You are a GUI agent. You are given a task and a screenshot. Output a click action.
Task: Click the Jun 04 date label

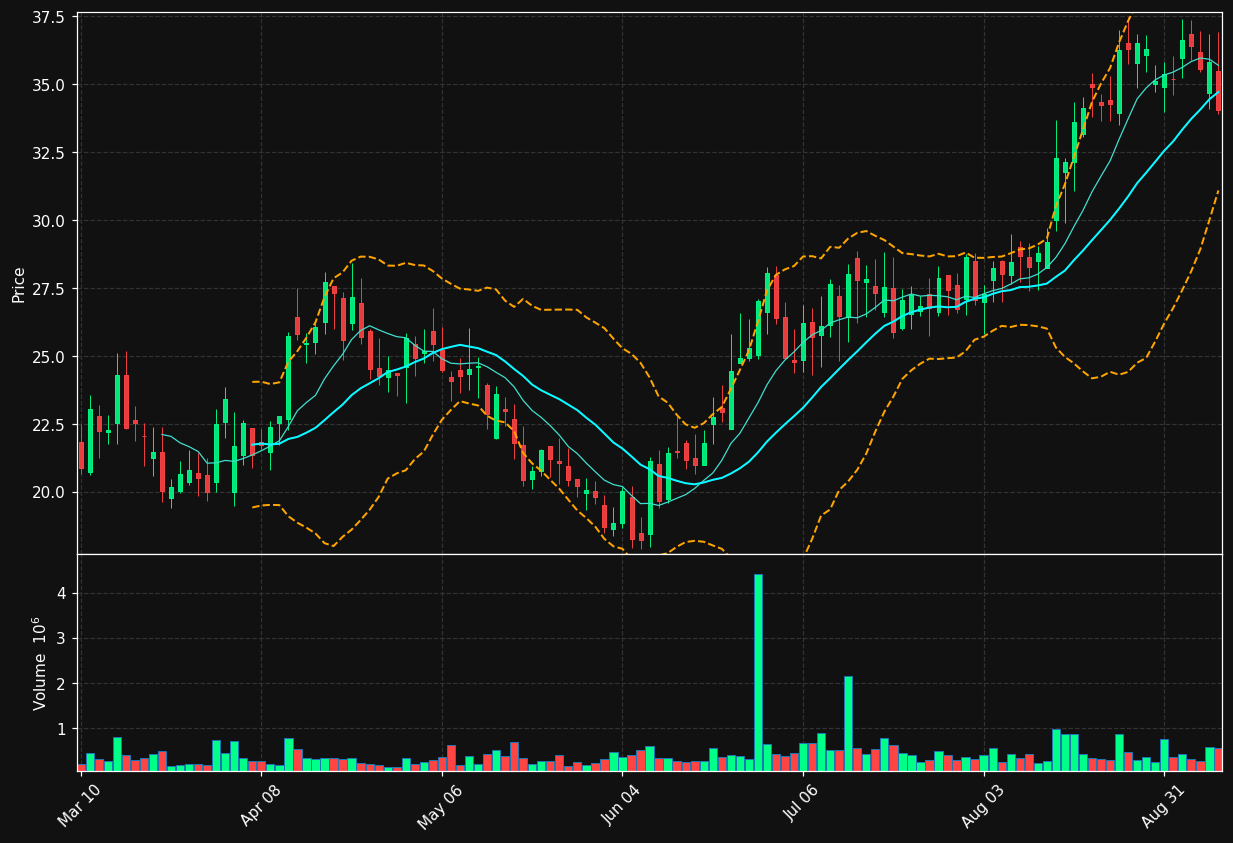coord(619,806)
